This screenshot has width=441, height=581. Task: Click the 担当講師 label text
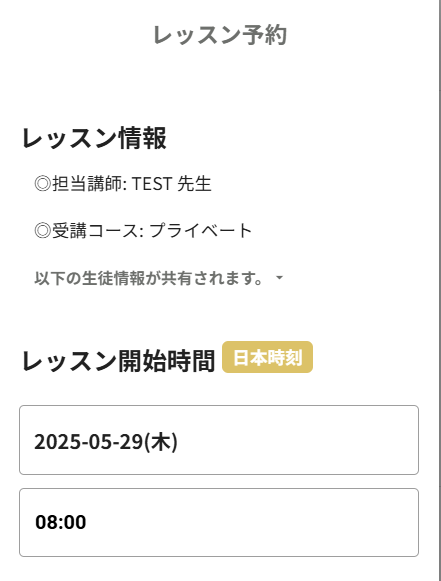87,183
